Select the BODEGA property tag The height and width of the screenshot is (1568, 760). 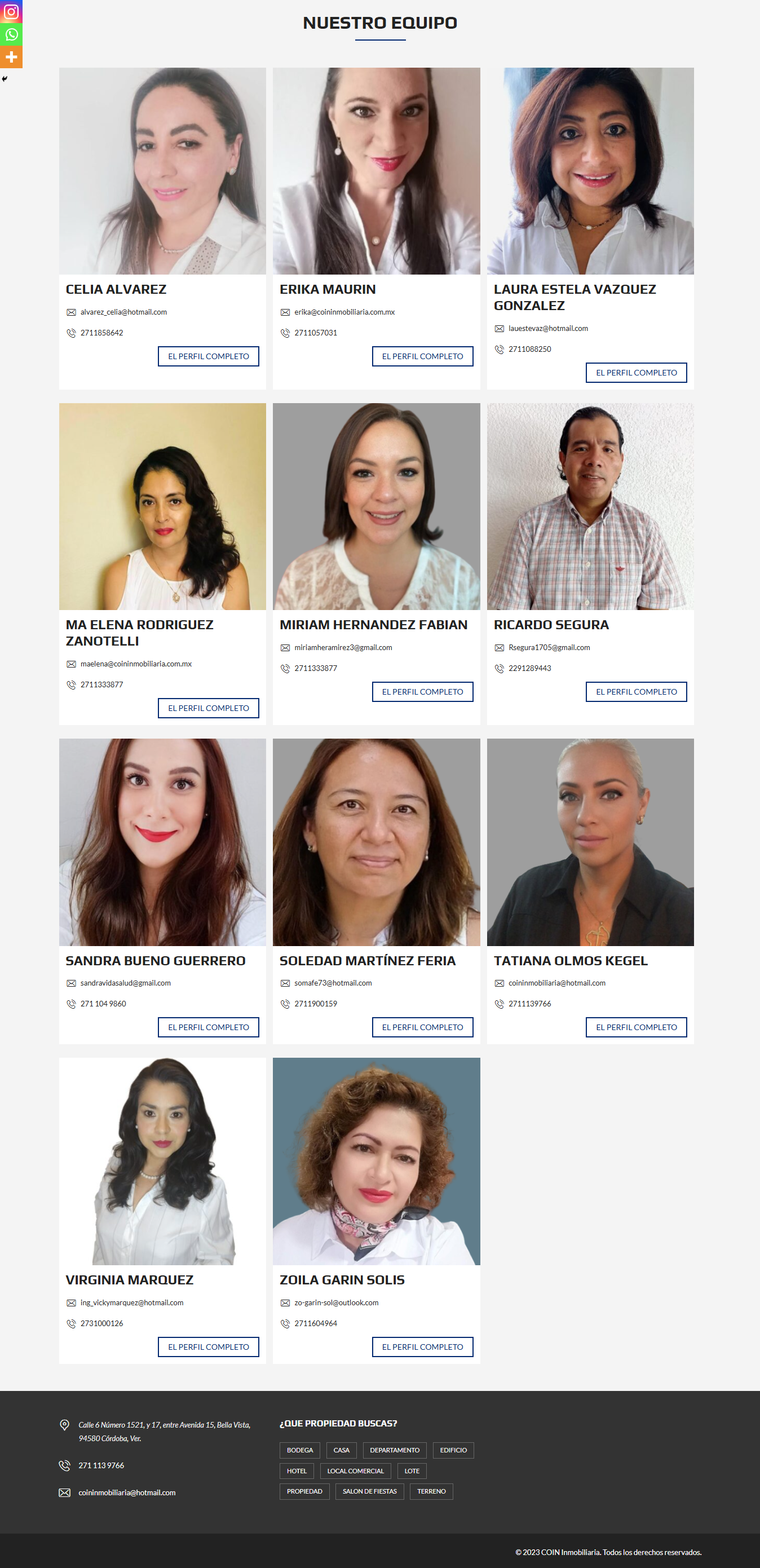[300, 1450]
